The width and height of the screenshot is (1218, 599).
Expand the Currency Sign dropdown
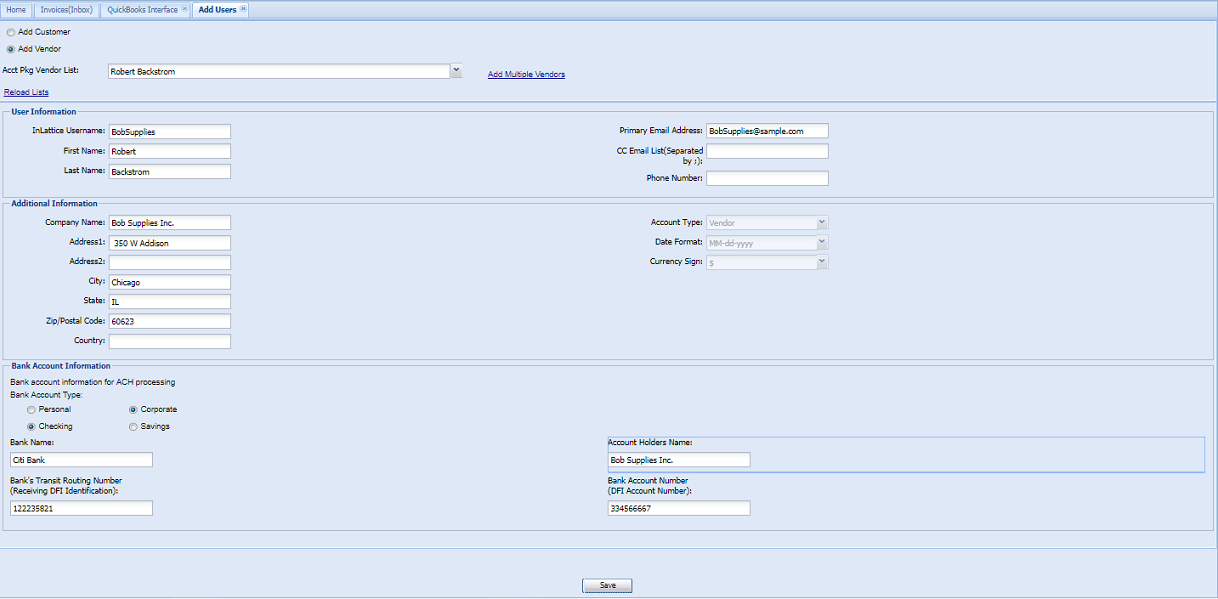coord(822,262)
